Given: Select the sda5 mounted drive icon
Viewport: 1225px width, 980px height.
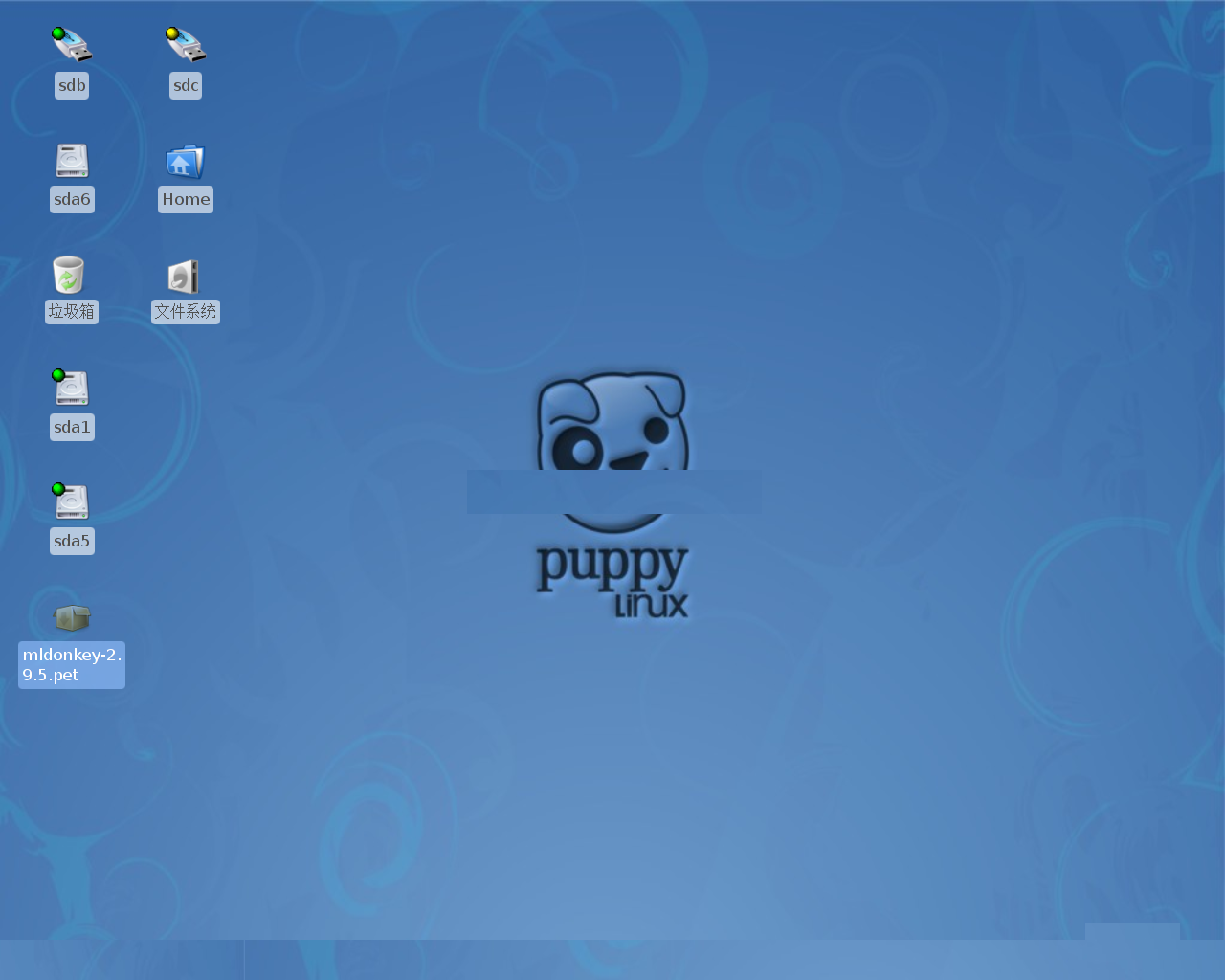Looking at the screenshot, I should point(71,501).
